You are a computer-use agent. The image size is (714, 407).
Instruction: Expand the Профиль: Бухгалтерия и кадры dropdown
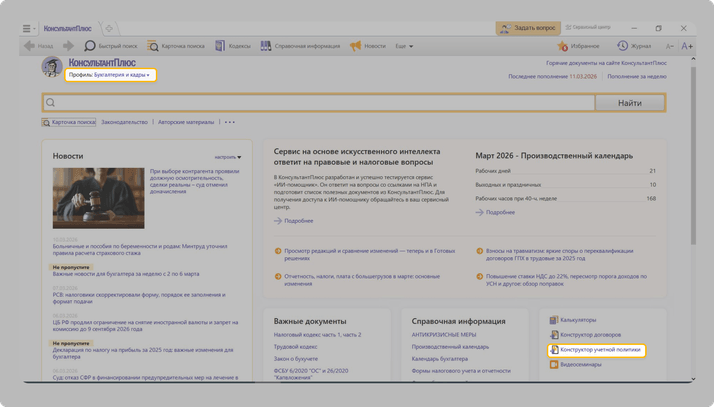coord(110,75)
